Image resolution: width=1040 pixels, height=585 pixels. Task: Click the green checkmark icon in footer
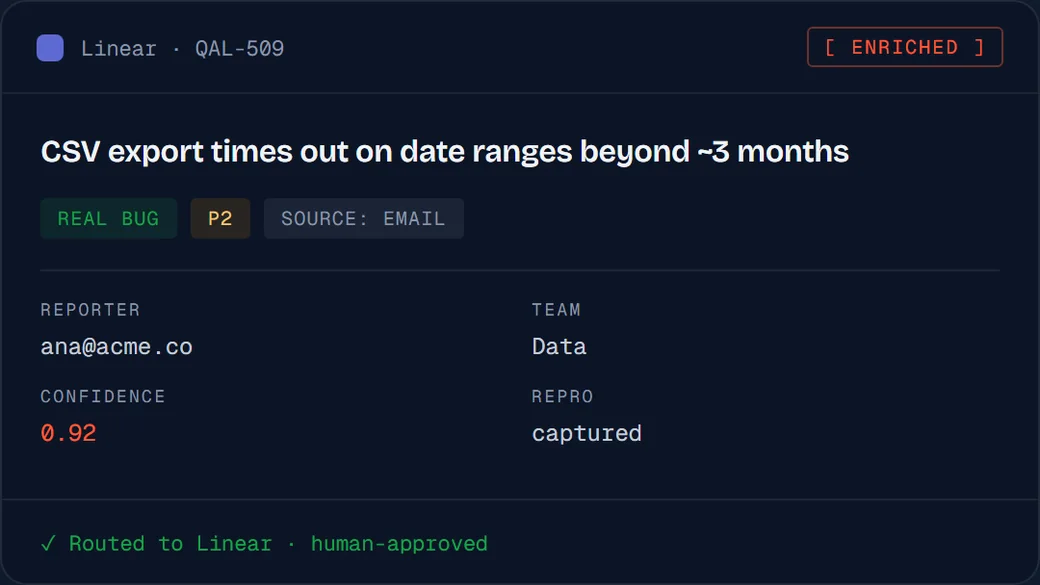[48, 544]
